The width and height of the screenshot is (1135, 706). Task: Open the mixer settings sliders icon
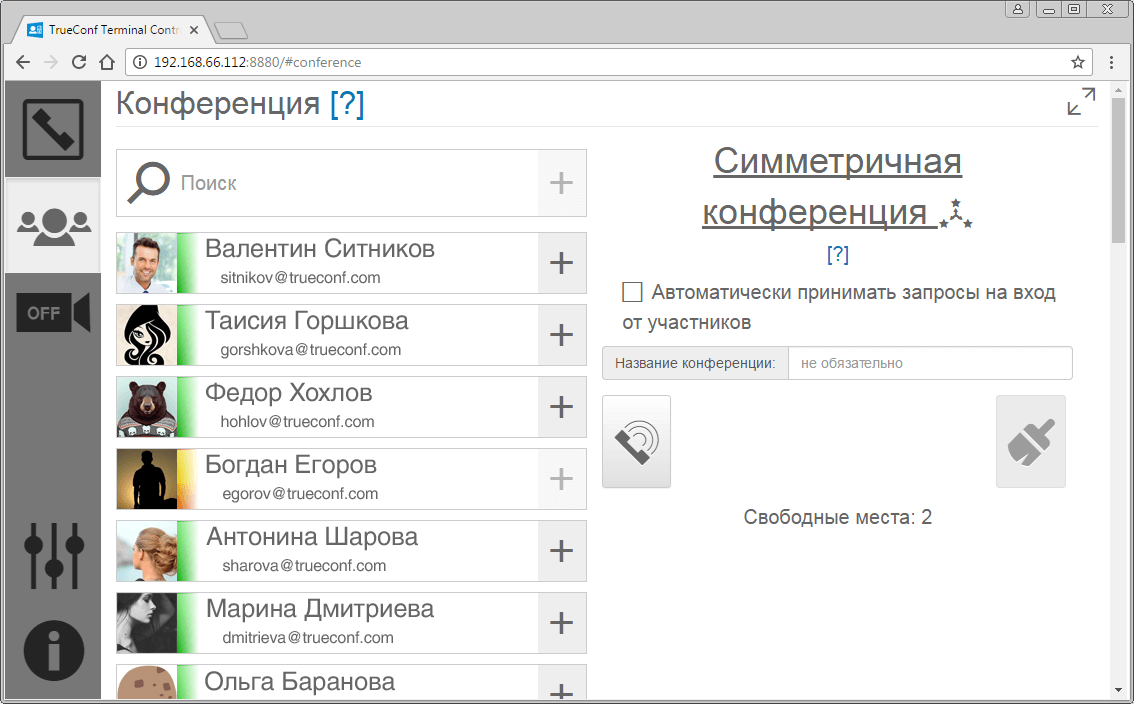[53, 555]
